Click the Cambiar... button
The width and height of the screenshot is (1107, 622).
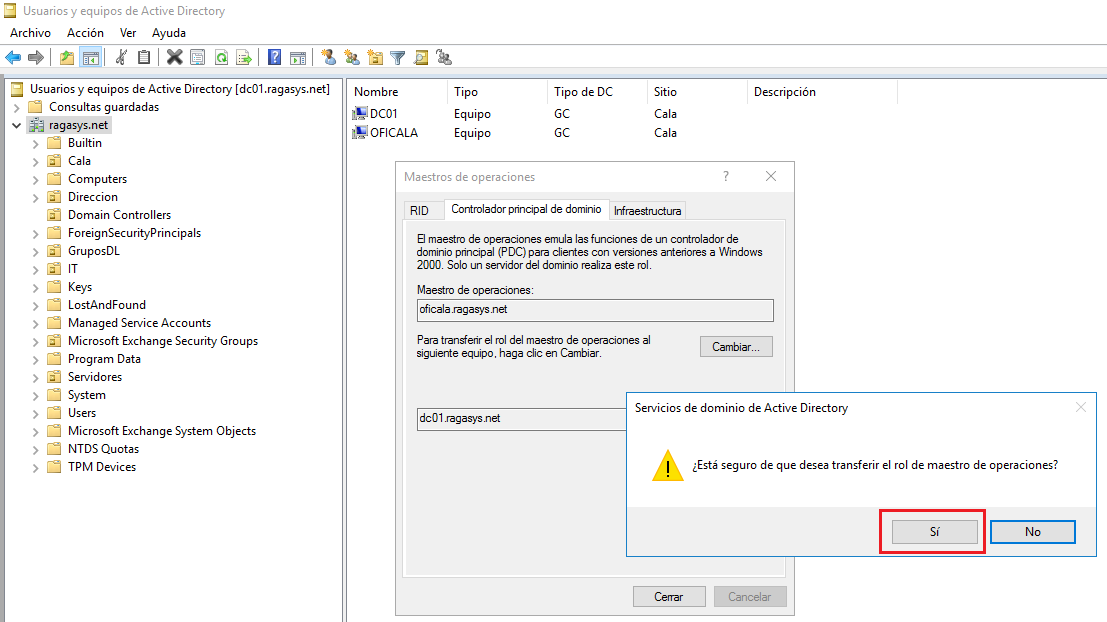click(736, 347)
